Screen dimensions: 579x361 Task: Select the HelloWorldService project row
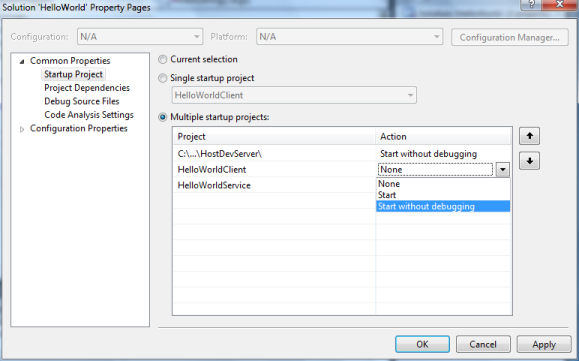274,185
